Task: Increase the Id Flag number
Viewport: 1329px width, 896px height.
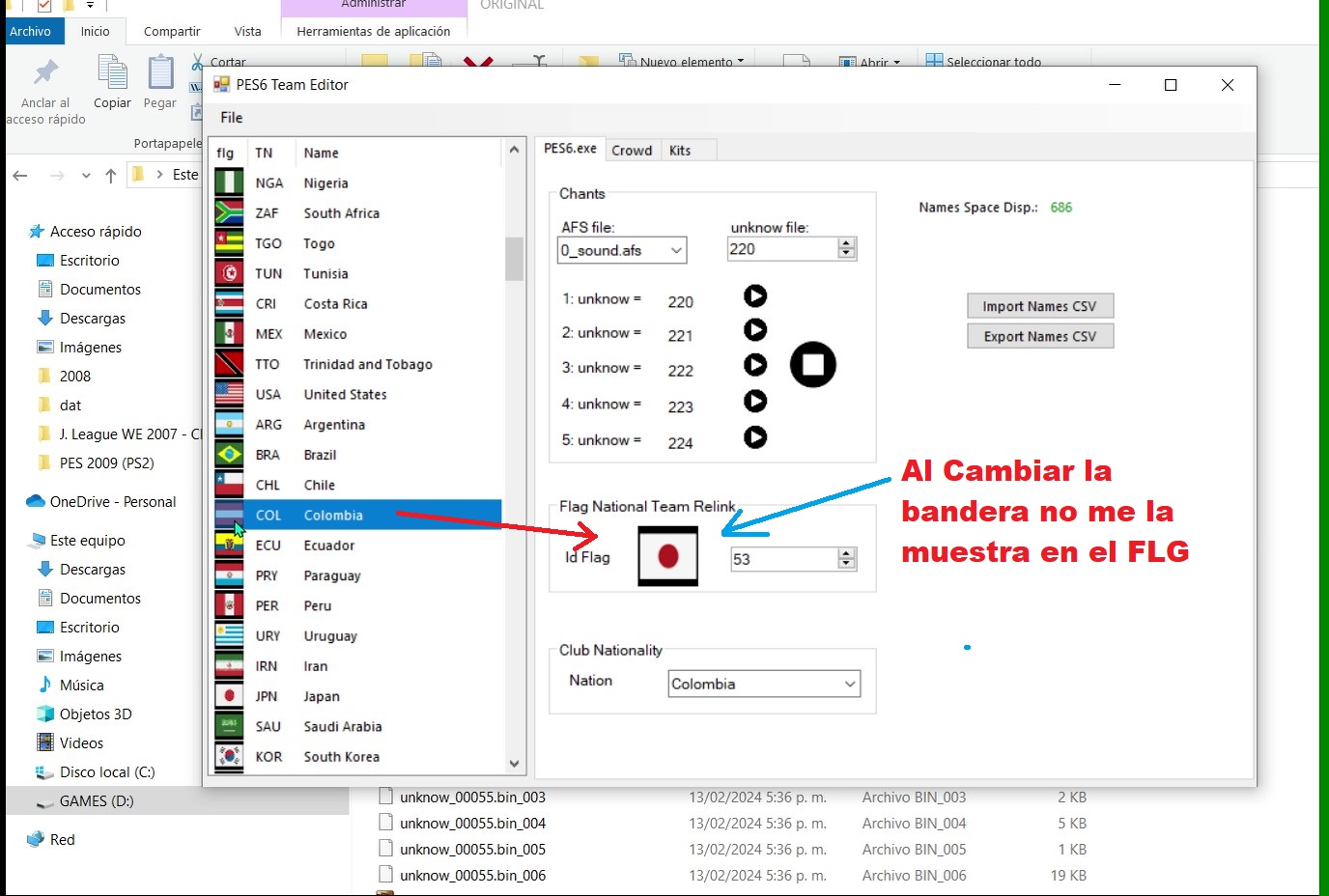Action: pyautogui.click(x=847, y=553)
